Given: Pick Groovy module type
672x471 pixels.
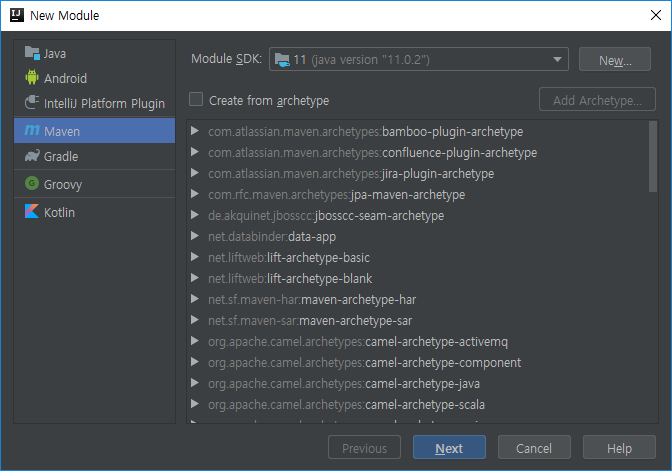Looking at the screenshot, I should [x=94, y=184].
